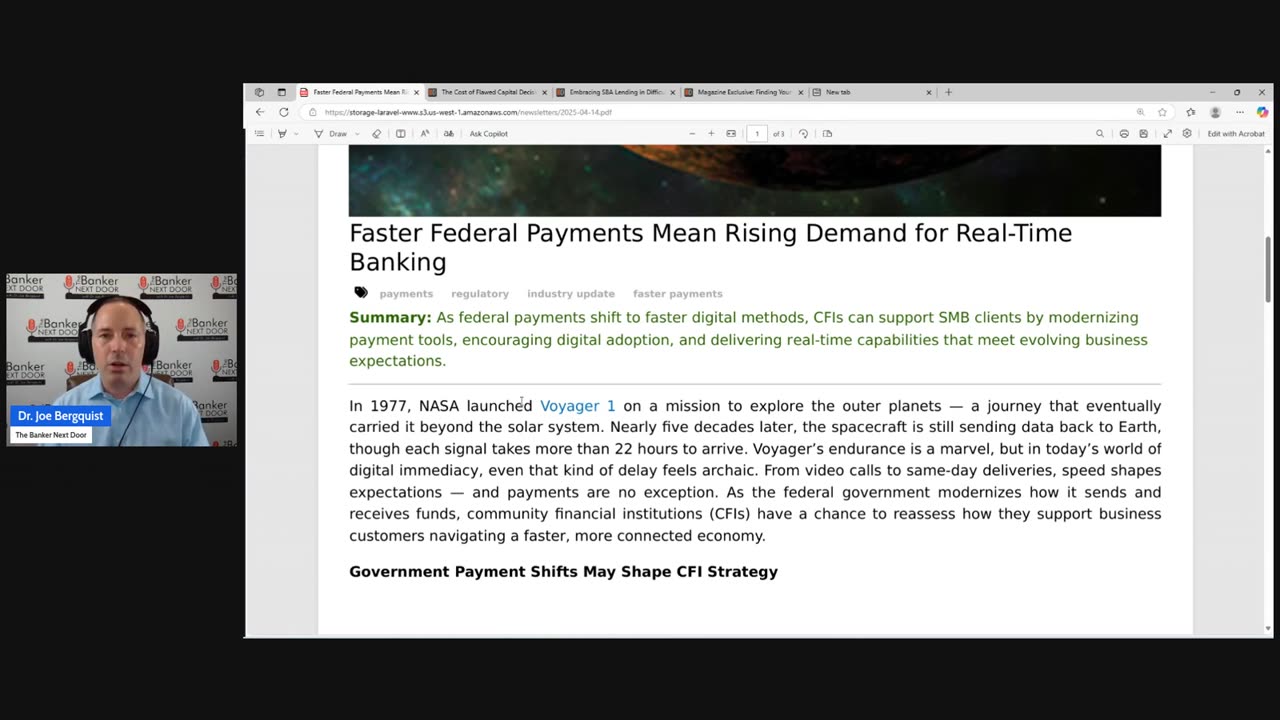The image size is (1280, 720).
Task: Click 'Government Payment Shifts May Shape CFI Strategy' heading
Action: [x=563, y=572]
